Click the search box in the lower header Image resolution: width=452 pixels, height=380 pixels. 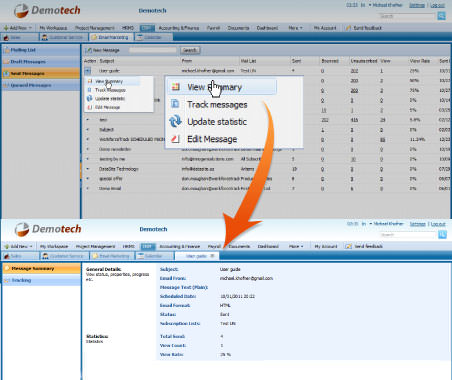pos(408,235)
